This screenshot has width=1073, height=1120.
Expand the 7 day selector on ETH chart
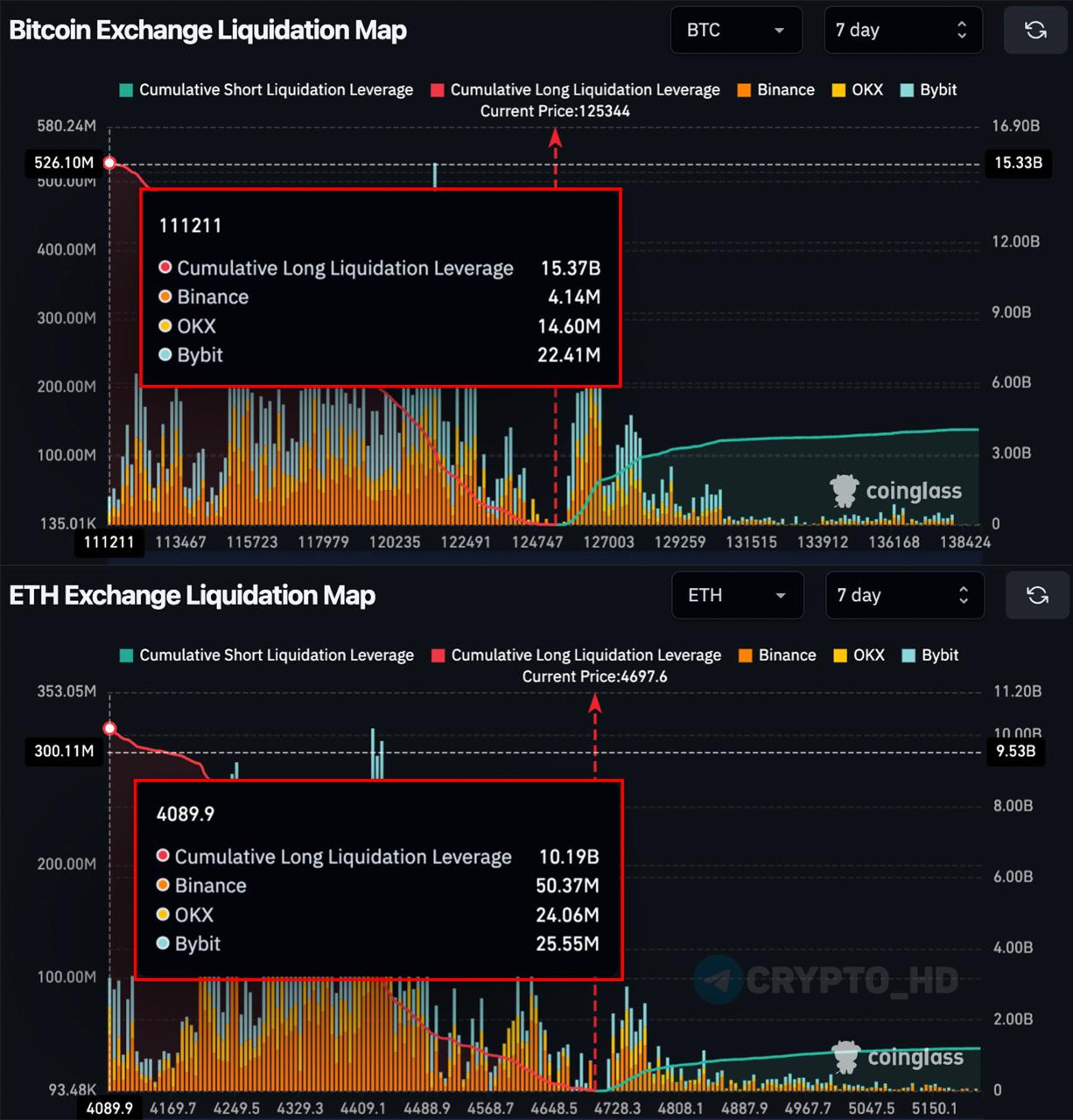tap(904, 596)
